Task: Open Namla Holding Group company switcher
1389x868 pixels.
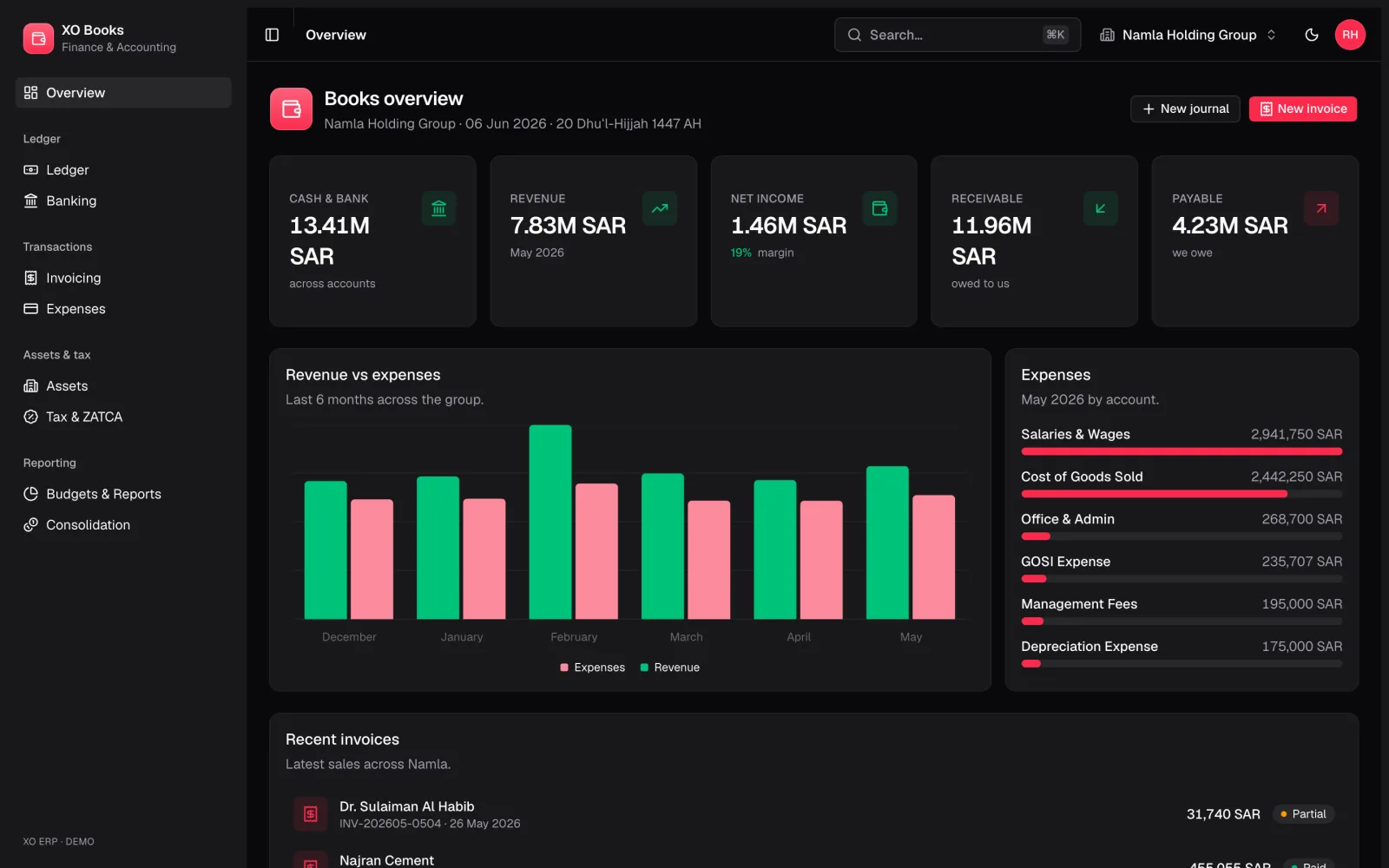Action: pyautogui.click(x=1188, y=35)
